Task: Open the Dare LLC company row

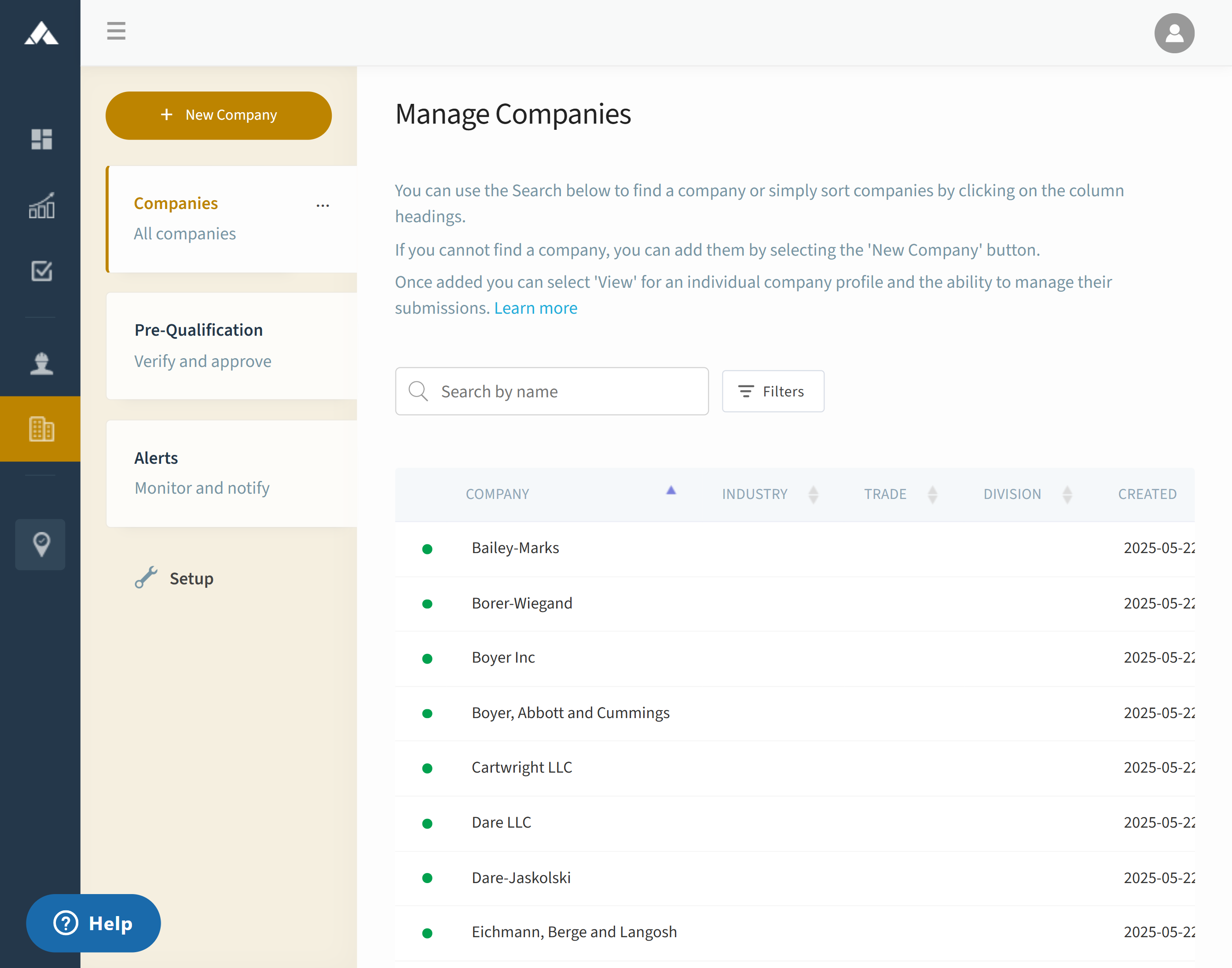Action: [795, 824]
